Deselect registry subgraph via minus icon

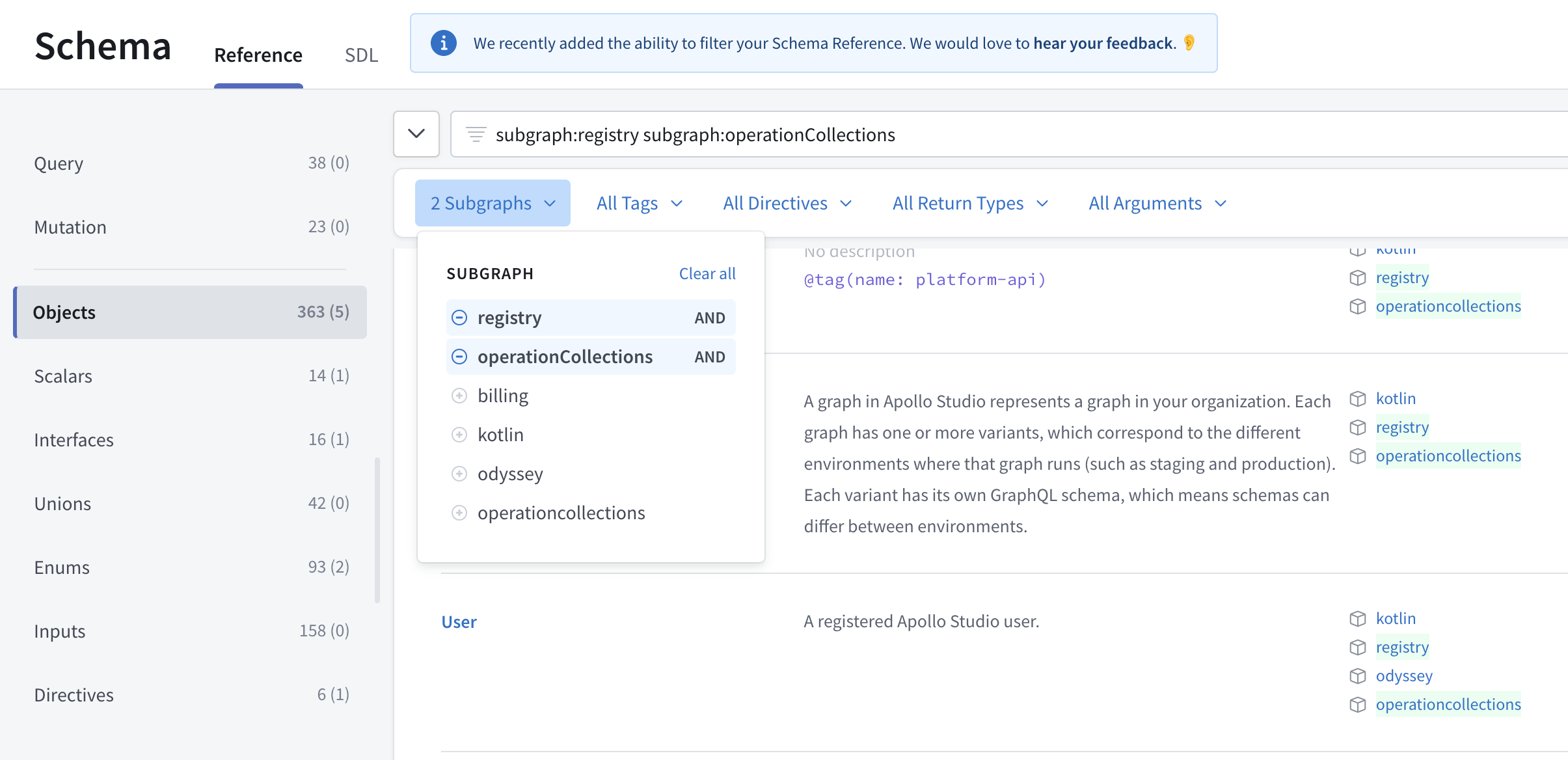click(459, 318)
